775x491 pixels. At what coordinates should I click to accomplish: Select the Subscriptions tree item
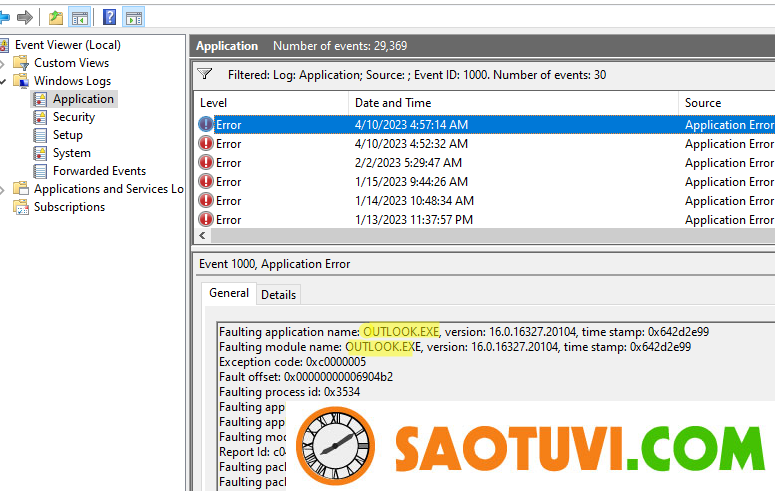click(x=69, y=207)
